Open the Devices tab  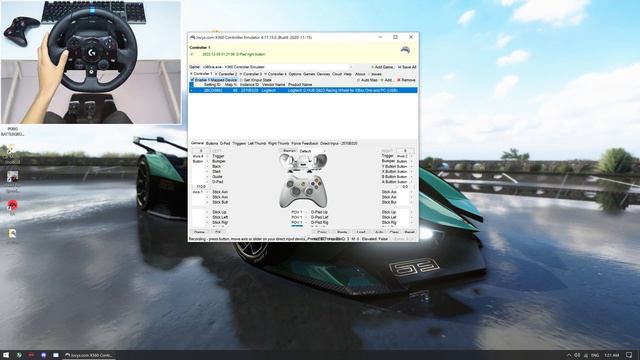[323, 74]
